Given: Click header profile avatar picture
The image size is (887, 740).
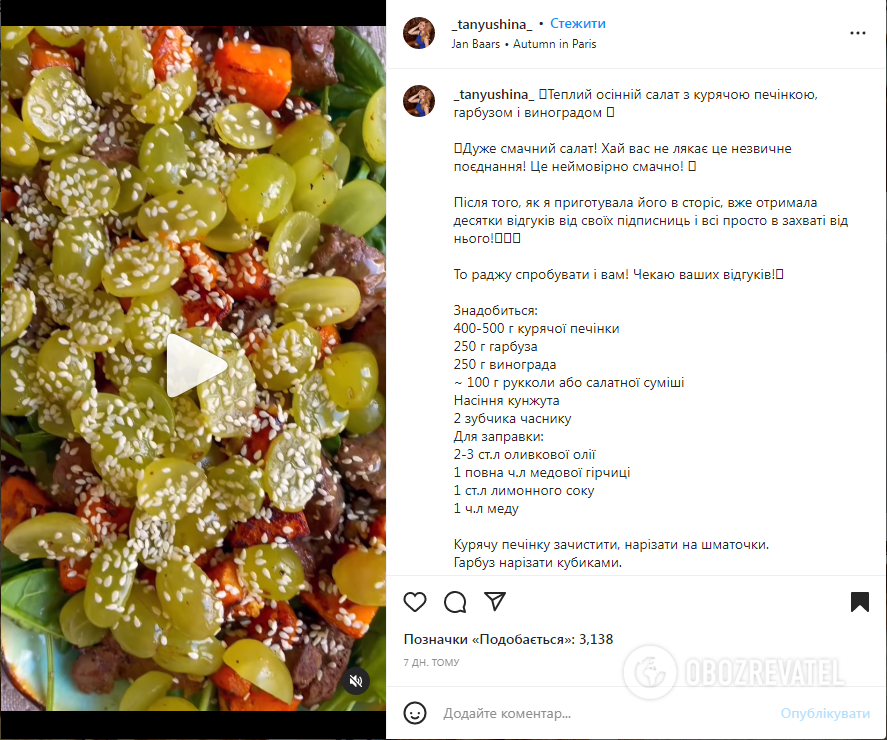Looking at the screenshot, I should (x=419, y=33).
